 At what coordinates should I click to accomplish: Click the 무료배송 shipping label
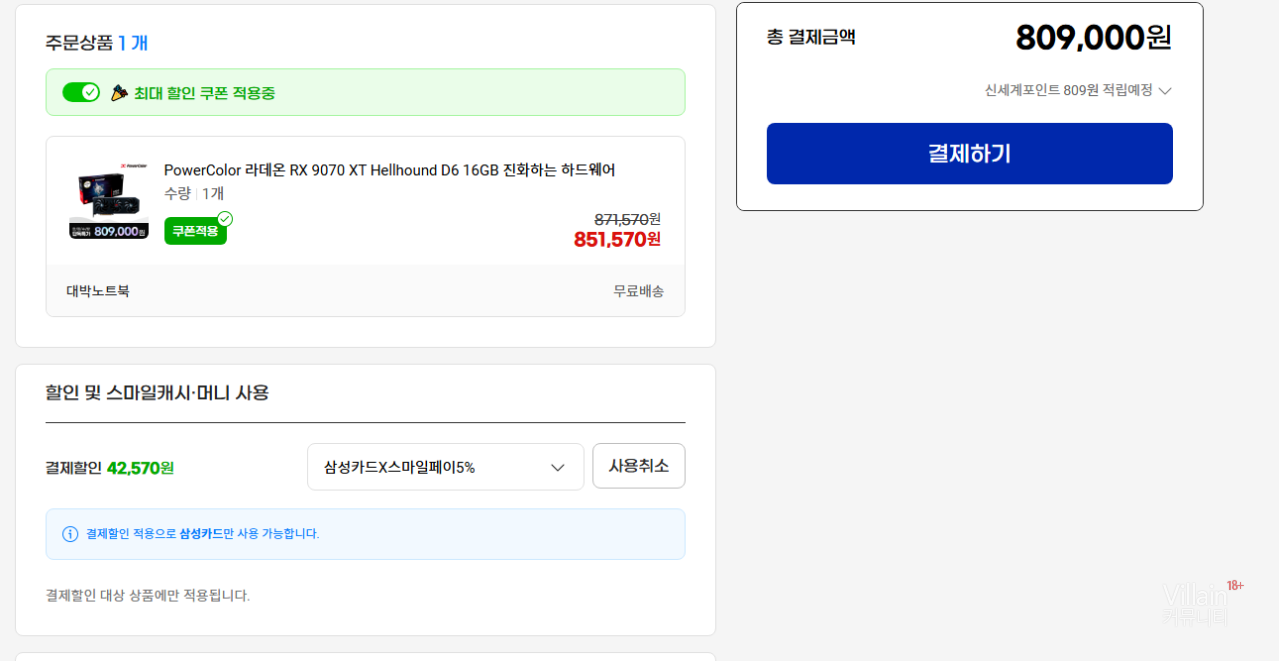pyautogui.click(x=638, y=291)
